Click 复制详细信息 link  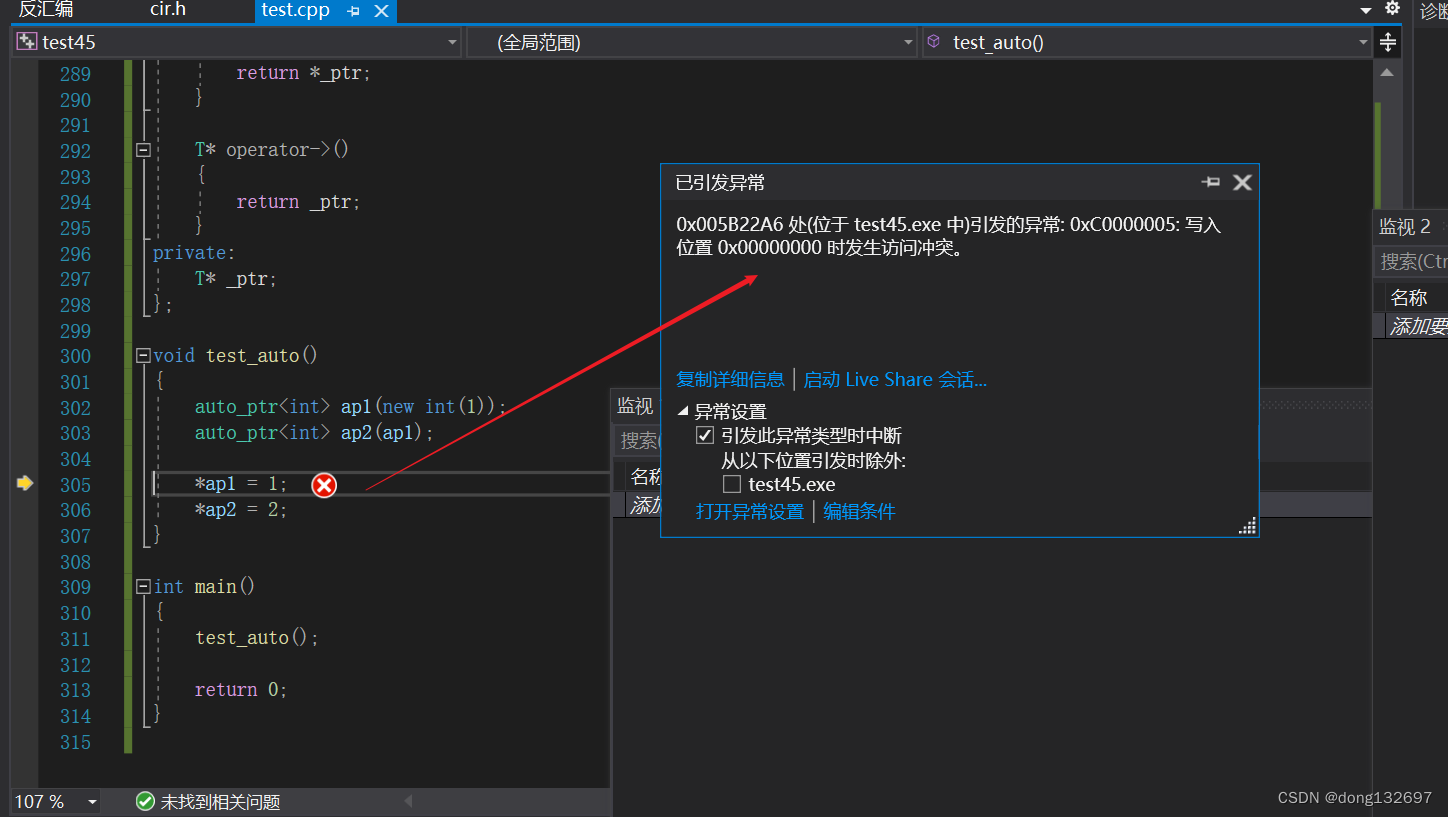[x=730, y=380]
